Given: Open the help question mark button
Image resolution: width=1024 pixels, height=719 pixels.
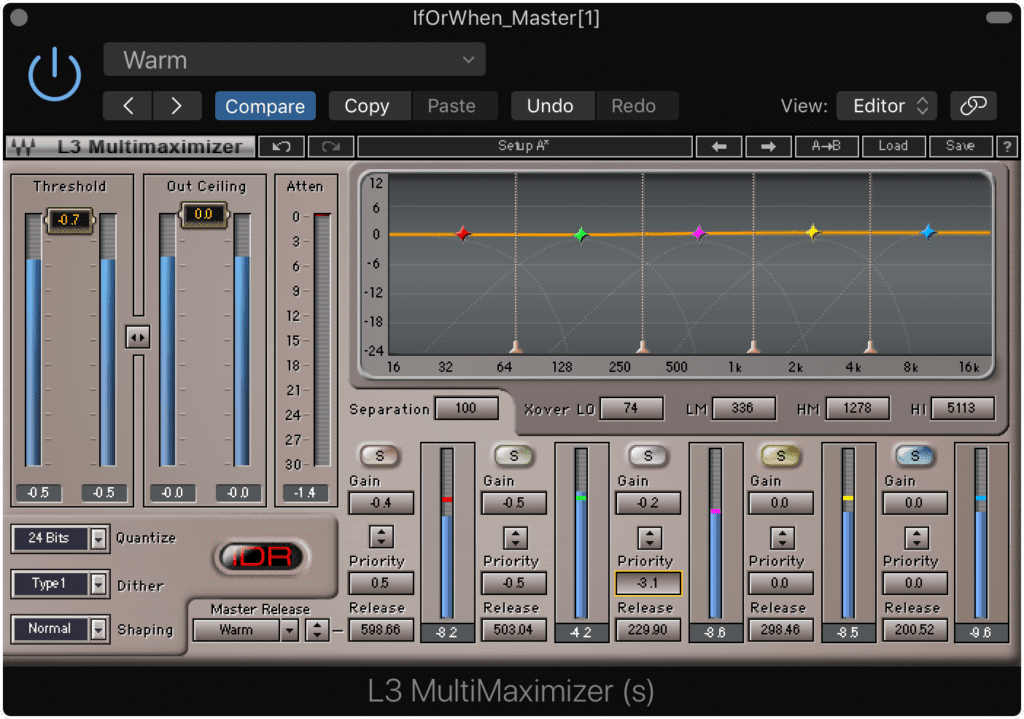Looking at the screenshot, I should 1007,146.
